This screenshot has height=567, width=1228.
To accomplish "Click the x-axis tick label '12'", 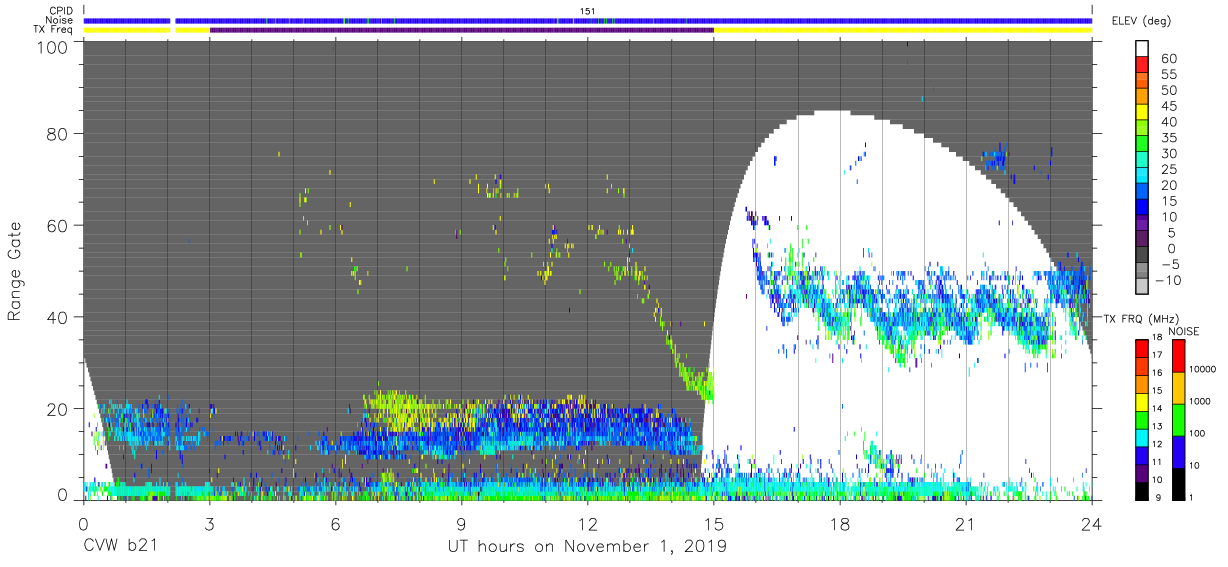I will 587,524.
